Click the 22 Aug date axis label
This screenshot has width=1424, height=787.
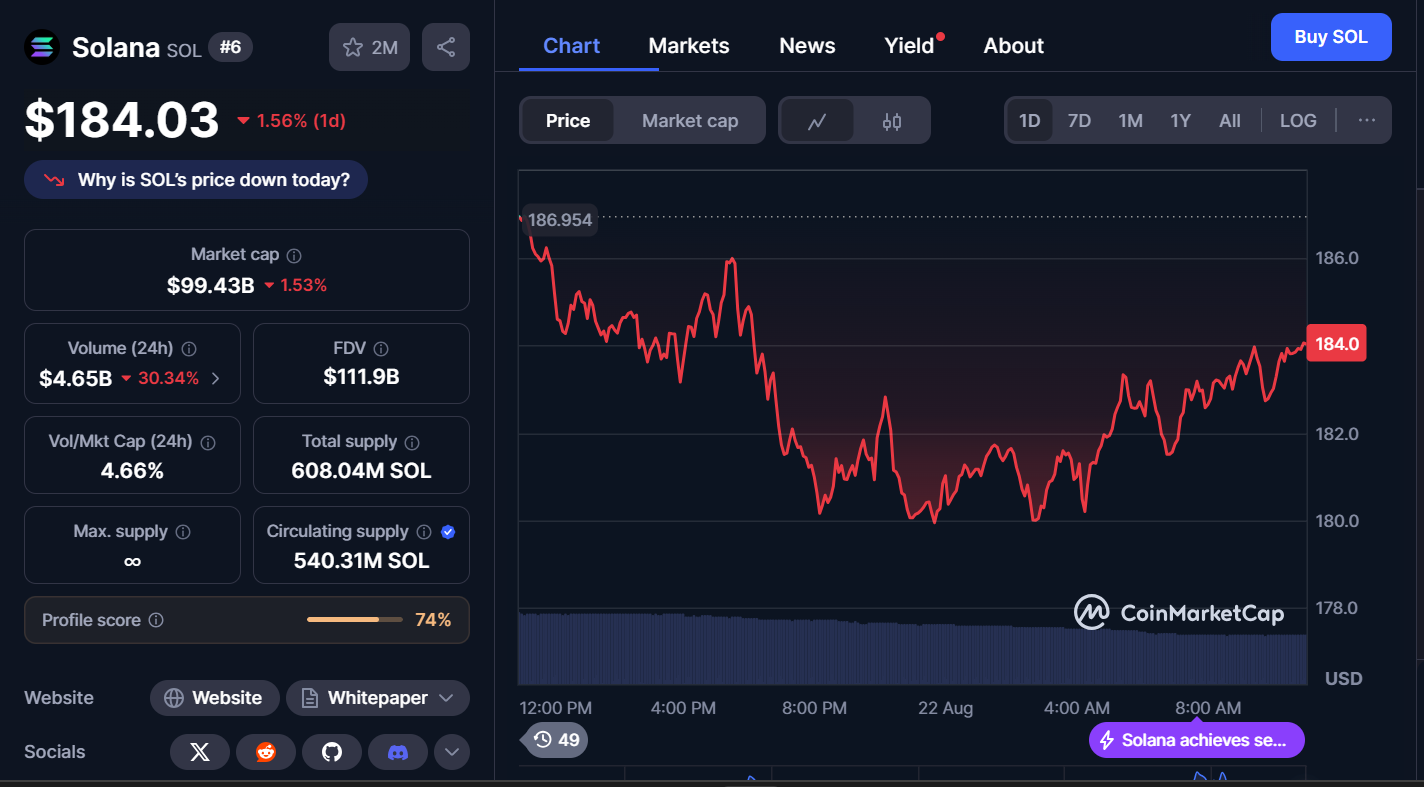point(945,708)
